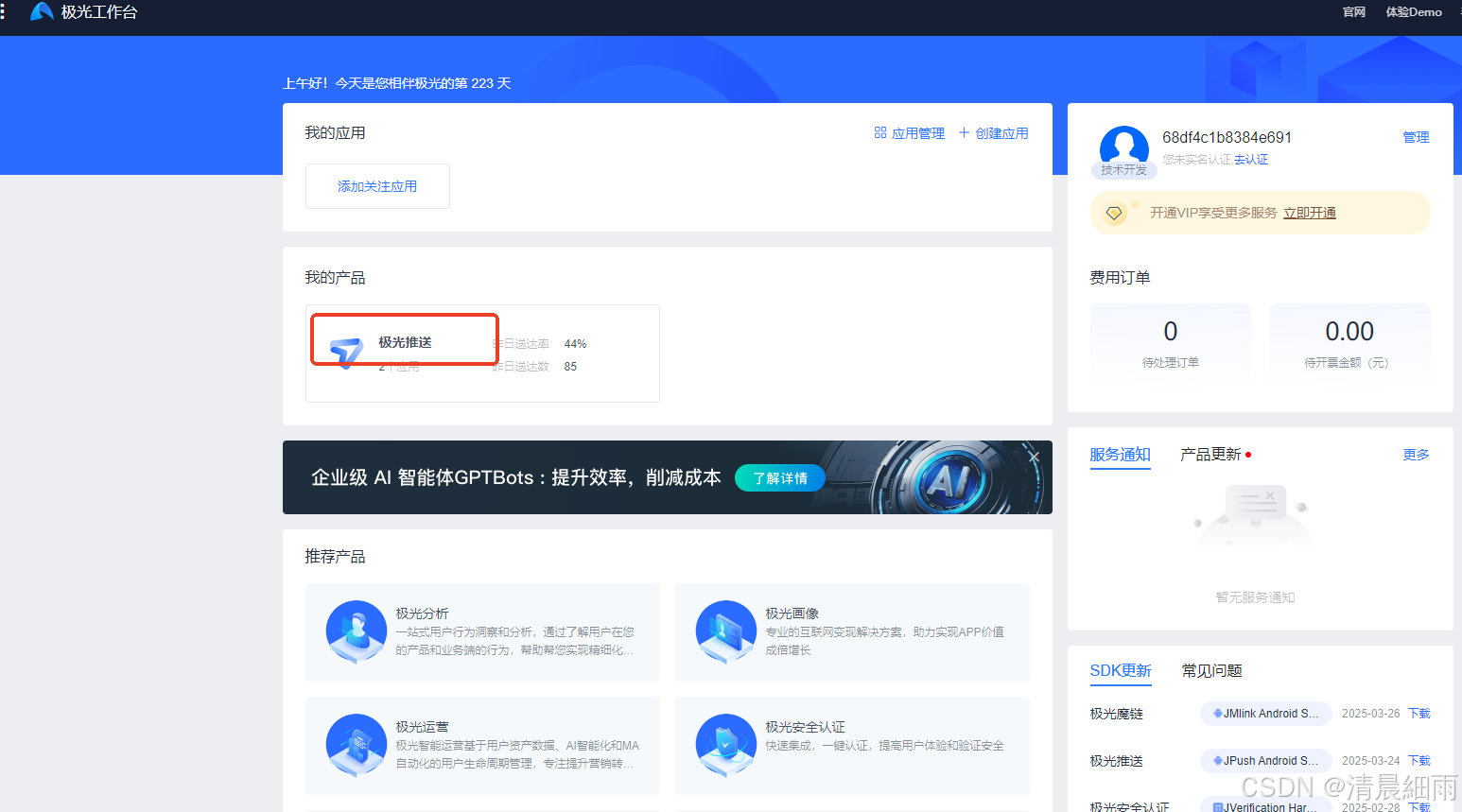Click the 昨日送达数 85 value
The width and height of the screenshot is (1462, 812).
tap(570, 367)
